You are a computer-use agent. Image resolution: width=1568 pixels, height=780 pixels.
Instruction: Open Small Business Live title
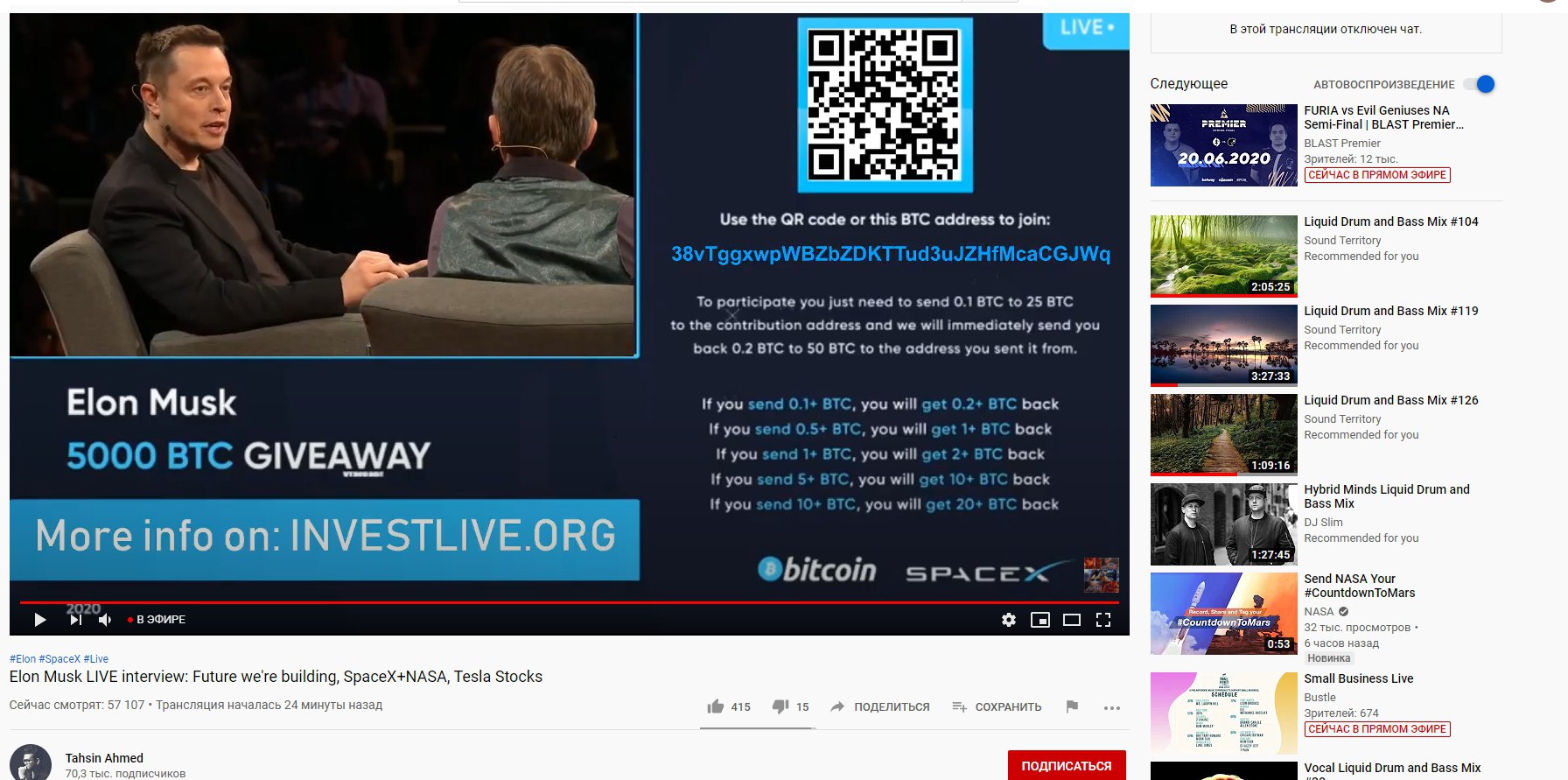1359,678
